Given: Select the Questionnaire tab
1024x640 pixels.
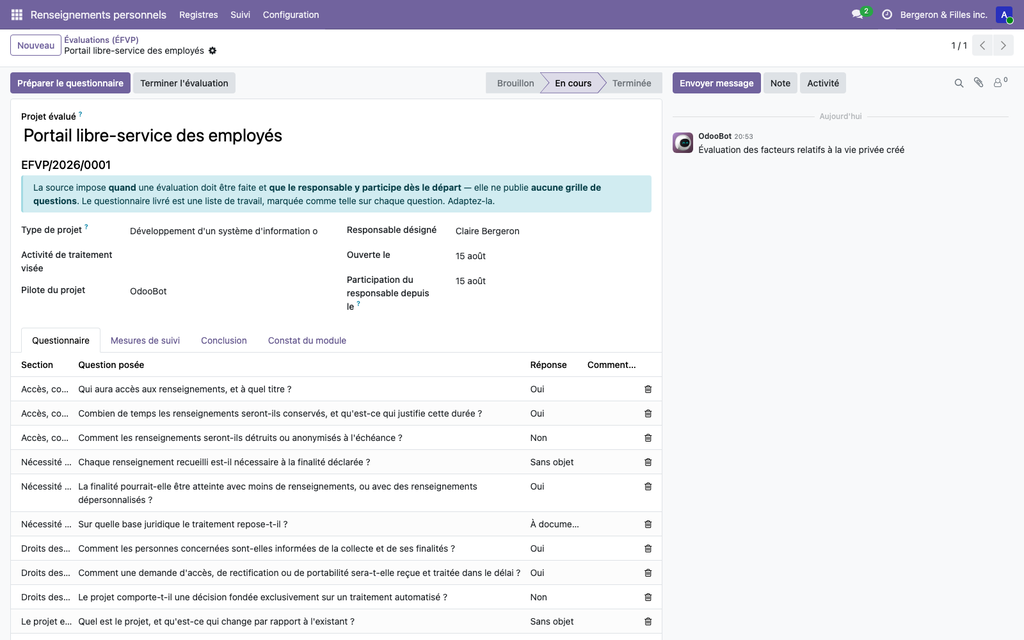Looking at the screenshot, I should [x=61, y=340].
